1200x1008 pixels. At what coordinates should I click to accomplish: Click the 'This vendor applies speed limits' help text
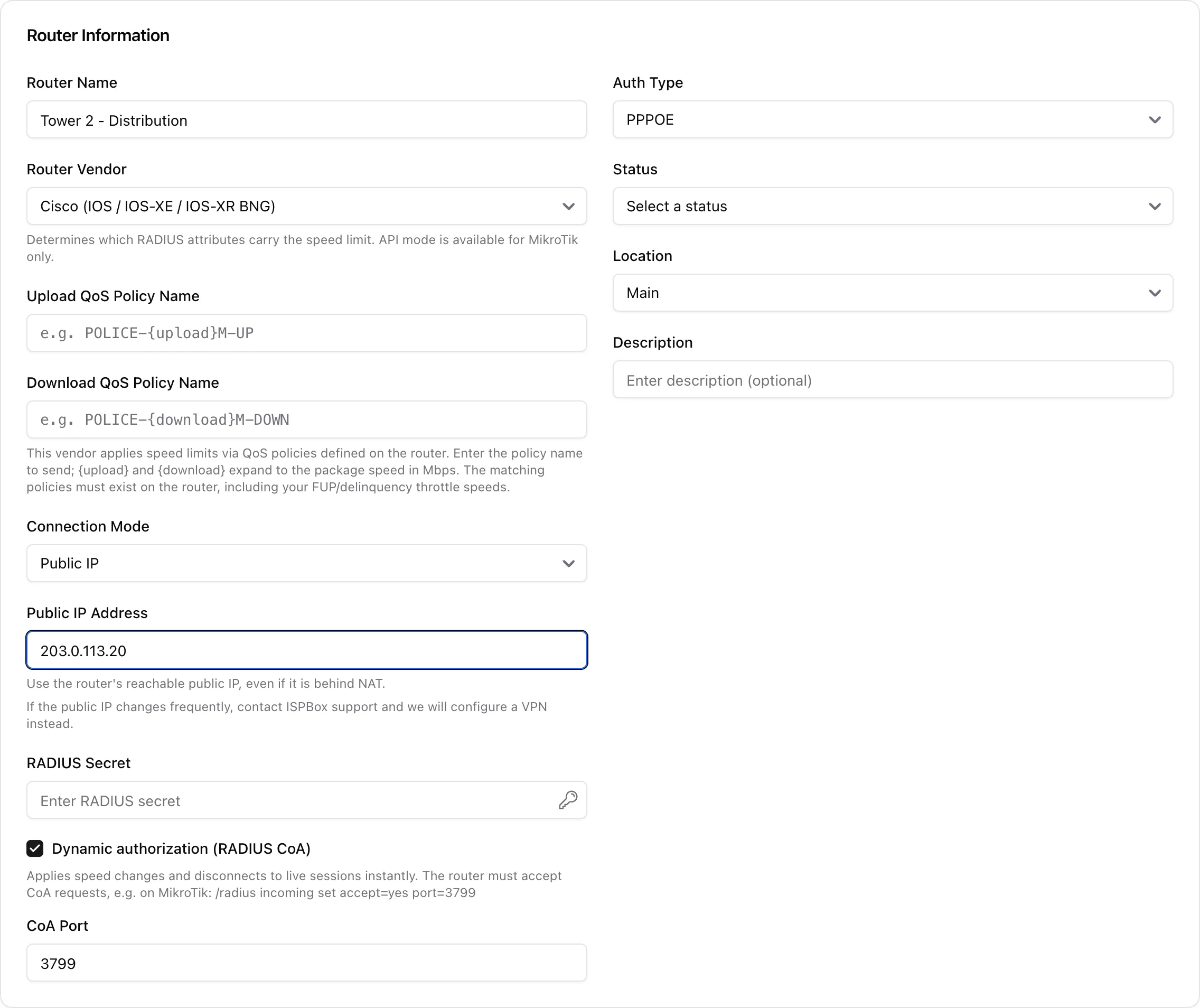tap(305, 470)
